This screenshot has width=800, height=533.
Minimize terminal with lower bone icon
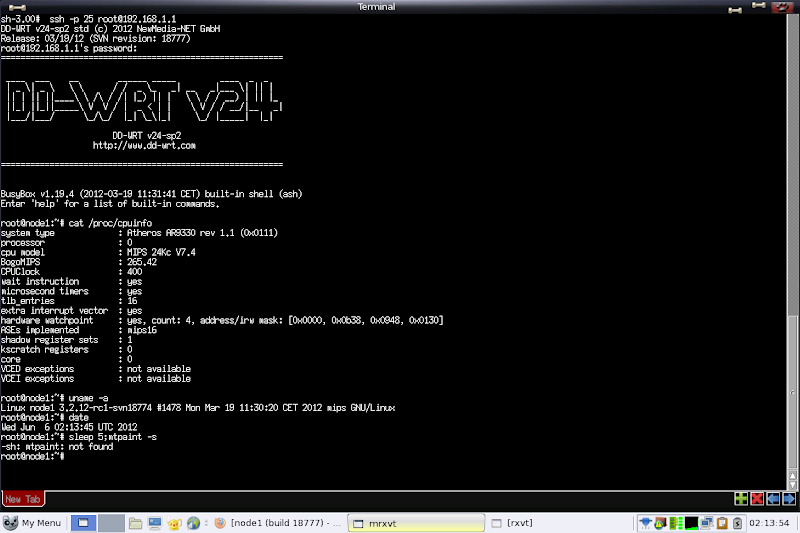(x=735, y=10)
